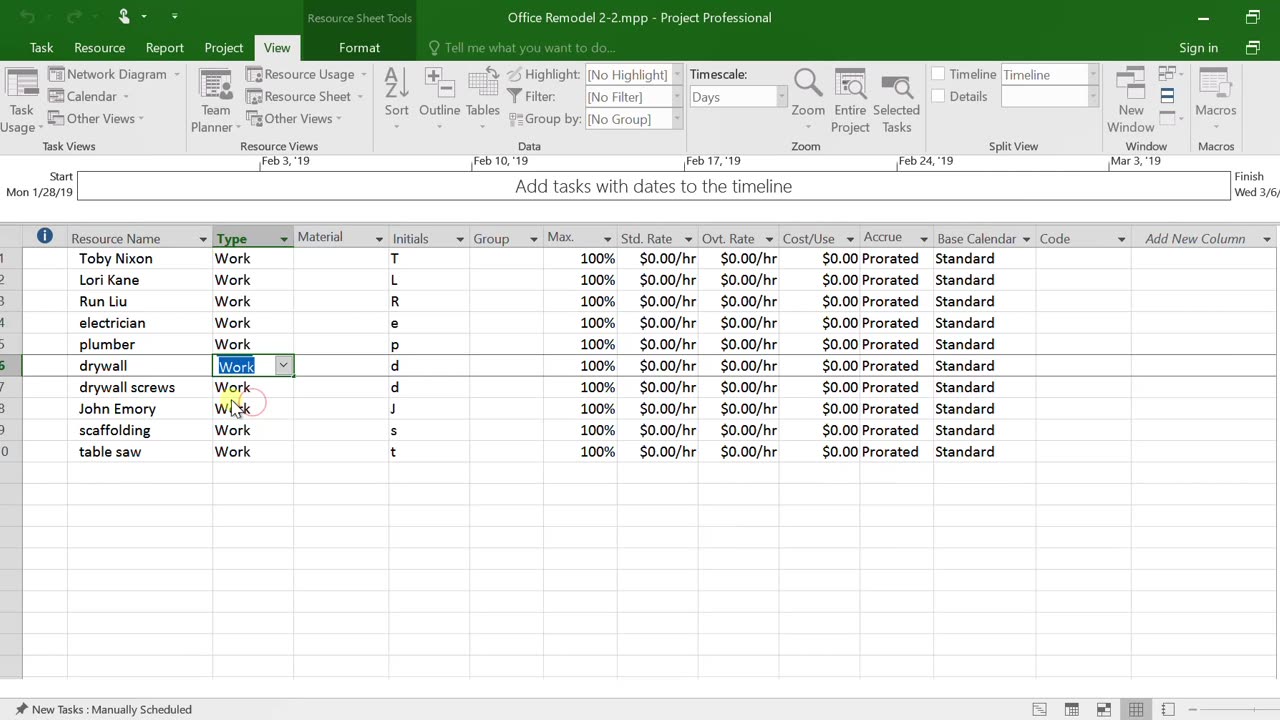
Task: Open the Tables menu
Action: click(x=482, y=99)
